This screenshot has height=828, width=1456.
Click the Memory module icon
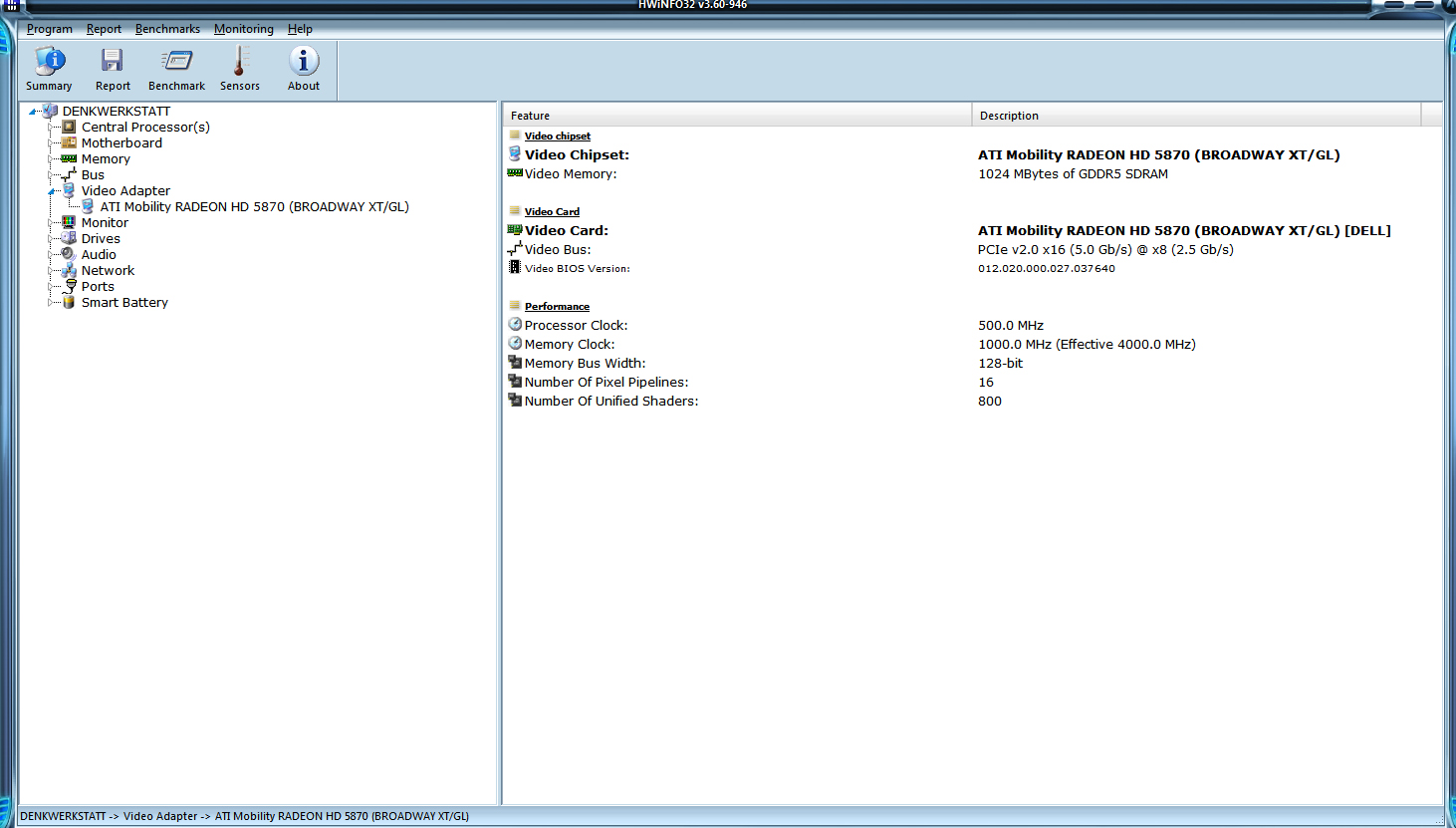click(x=69, y=158)
